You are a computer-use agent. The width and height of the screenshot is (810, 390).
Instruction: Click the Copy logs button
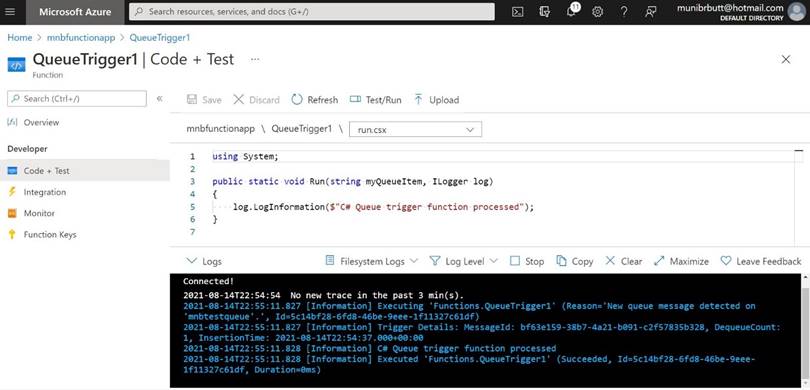(574, 261)
